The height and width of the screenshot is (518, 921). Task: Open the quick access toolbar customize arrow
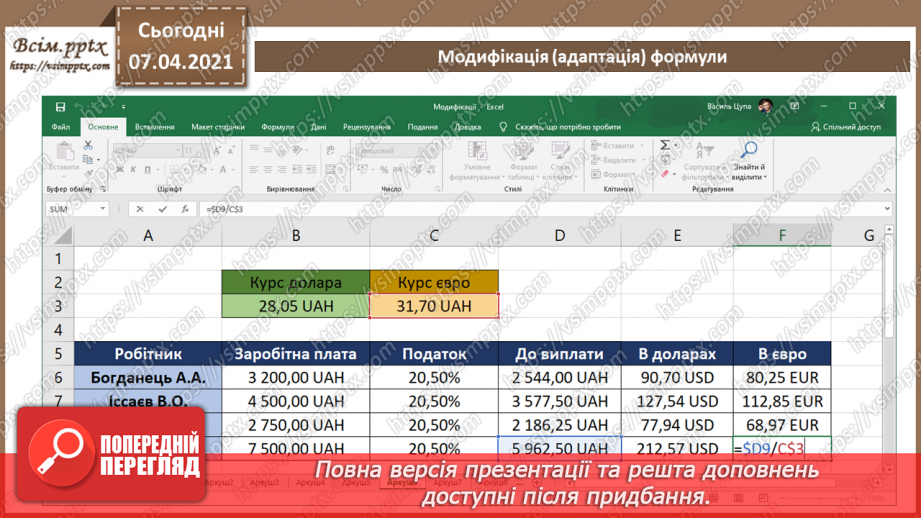(123, 107)
